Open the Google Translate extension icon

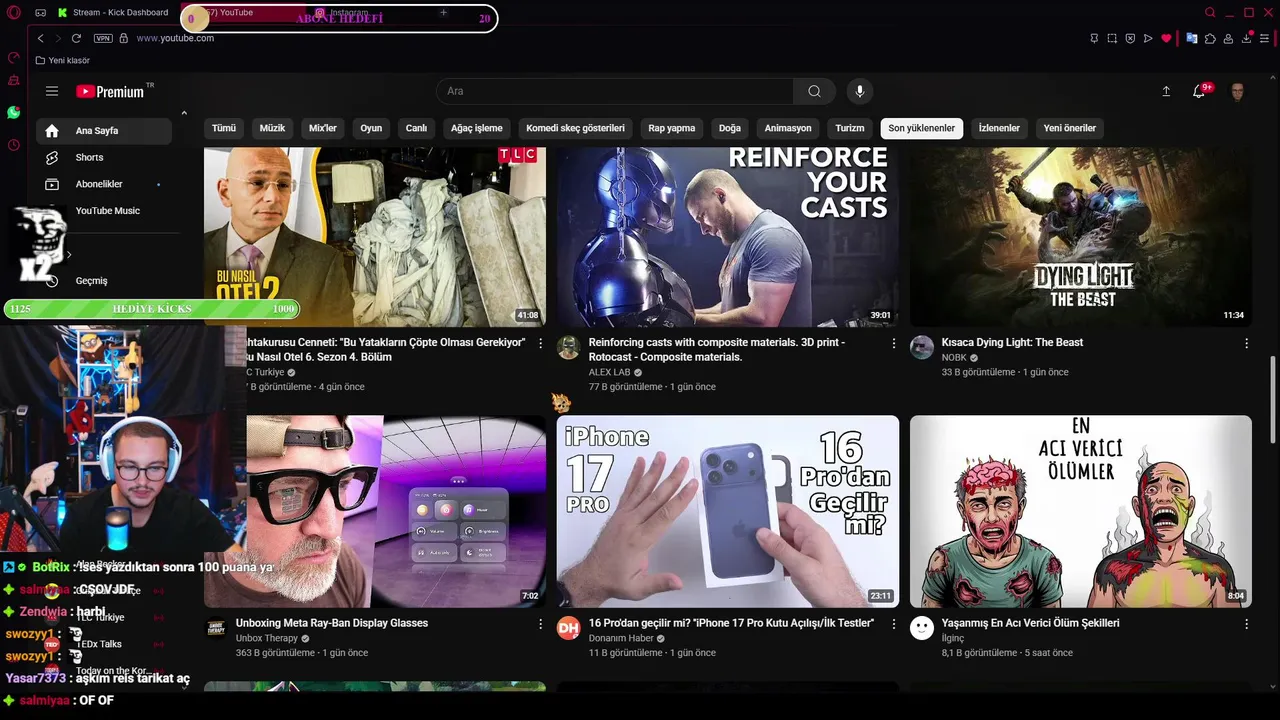1192,38
